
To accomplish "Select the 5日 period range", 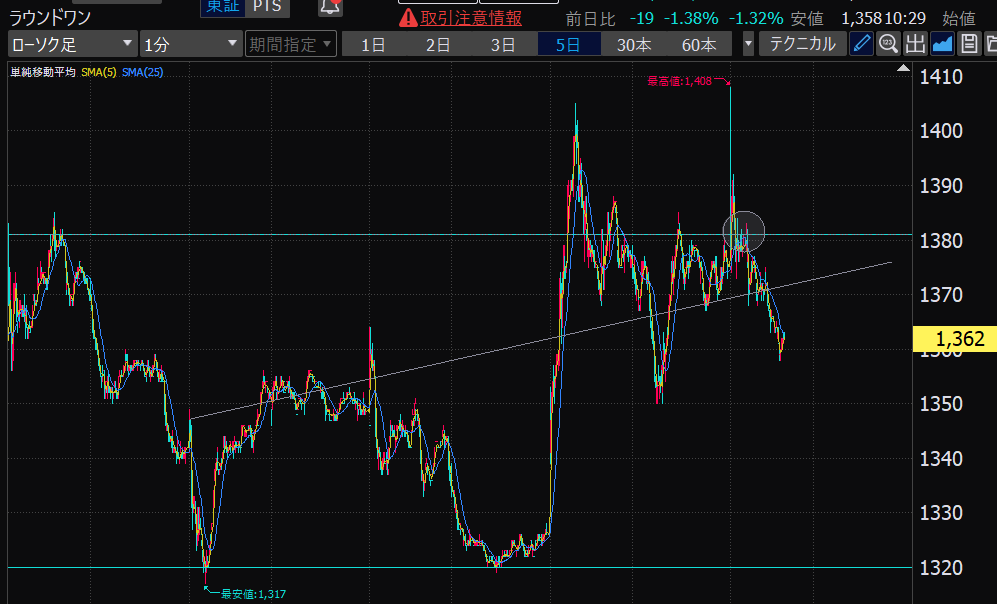I will (568, 44).
